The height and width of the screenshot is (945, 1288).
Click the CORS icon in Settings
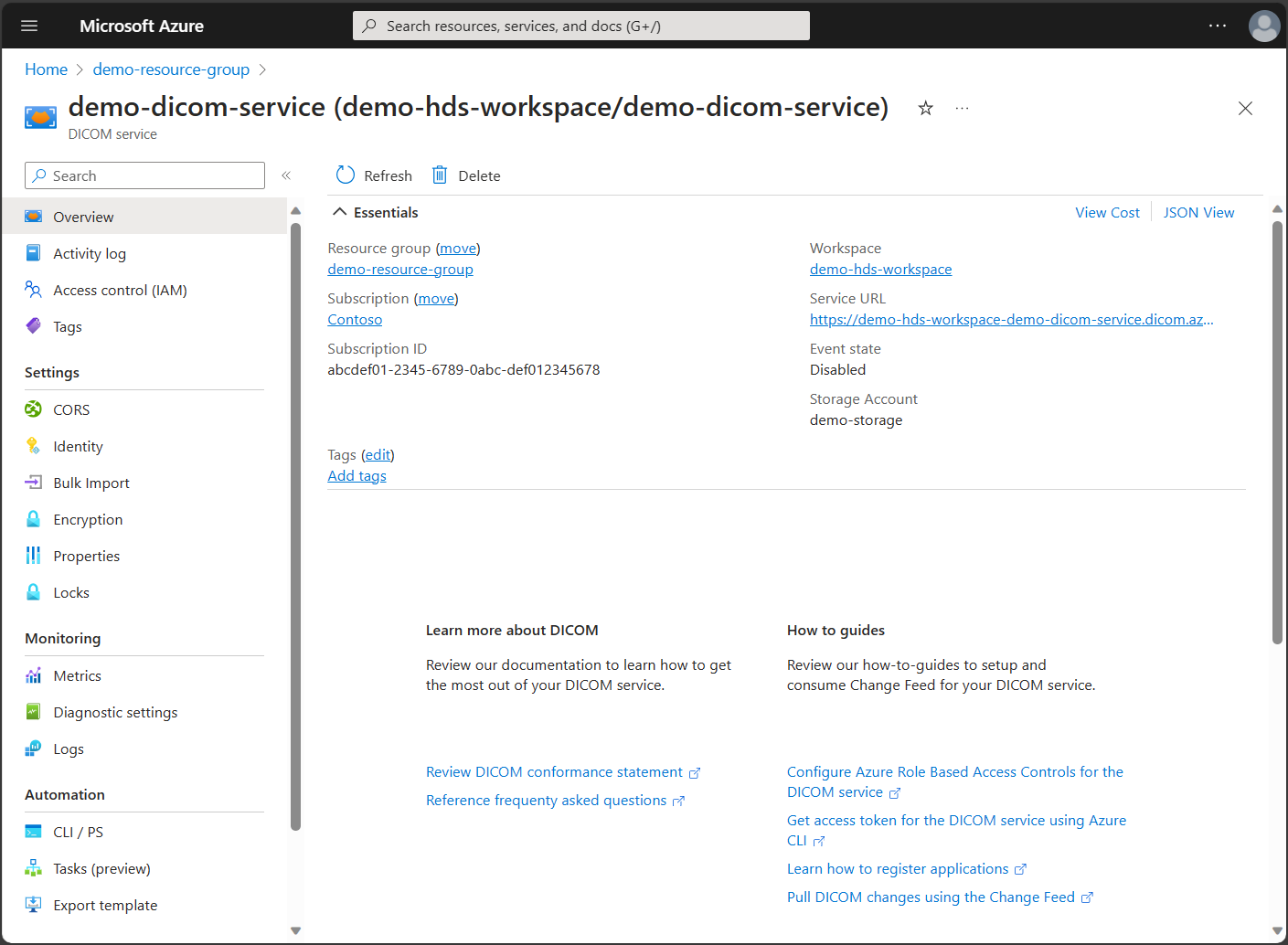33,409
